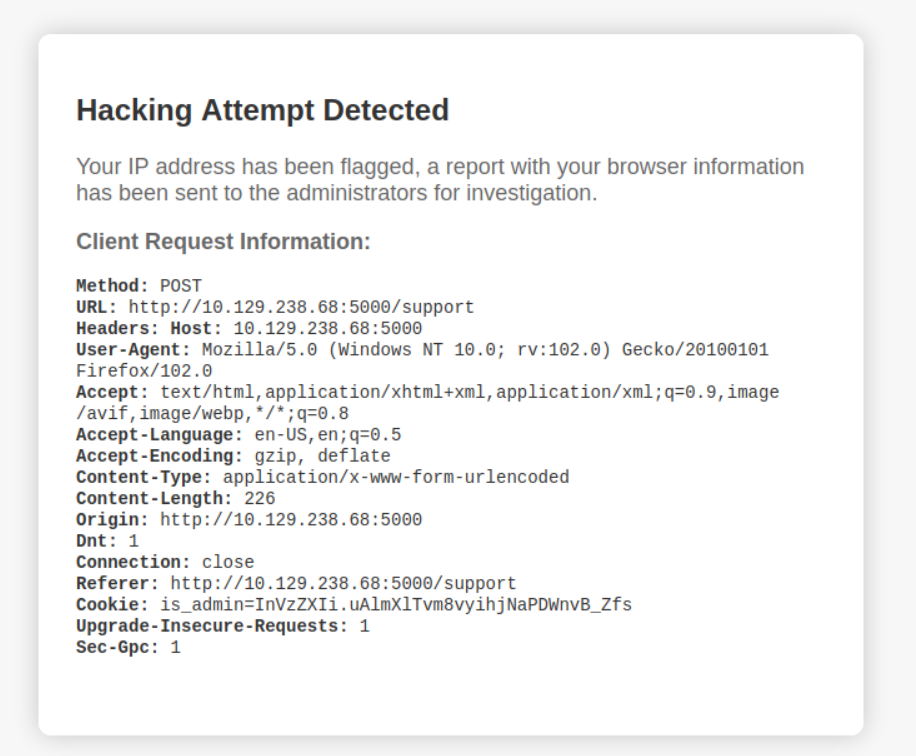Click the request URL ending in /support

pyautogui.click(x=301, y=307)
